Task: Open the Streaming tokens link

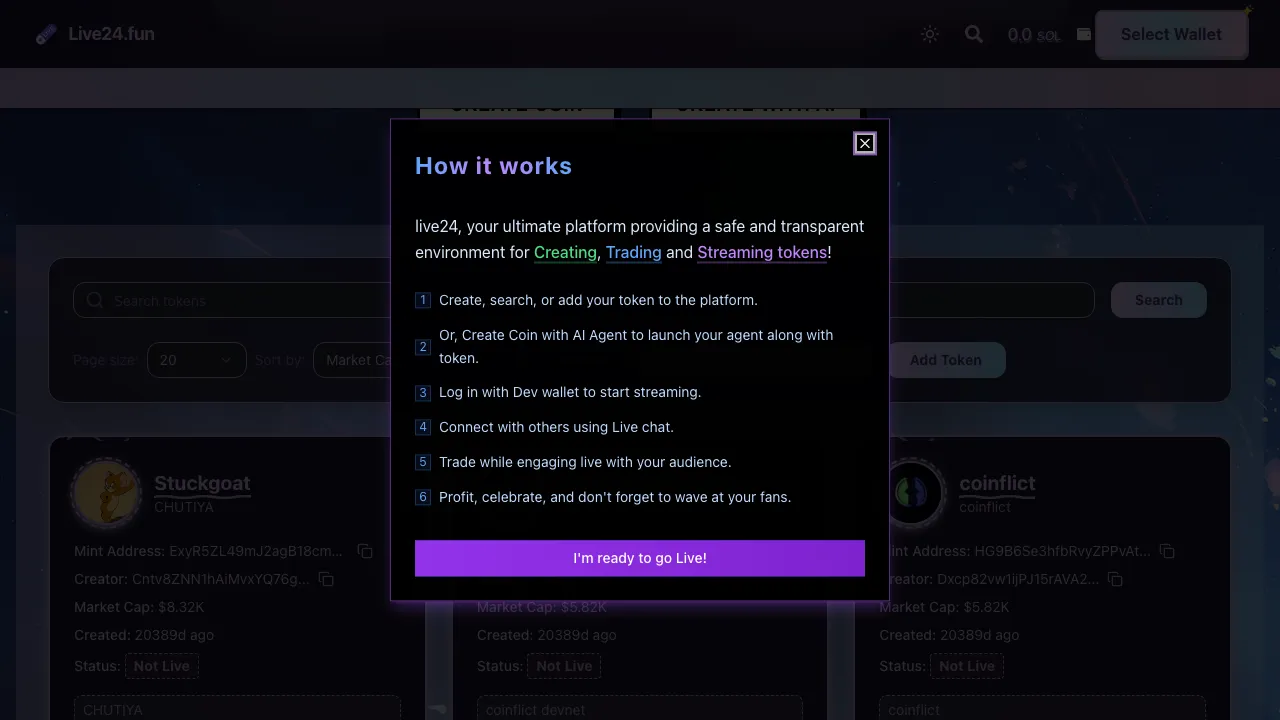Action: click(762, 252)
